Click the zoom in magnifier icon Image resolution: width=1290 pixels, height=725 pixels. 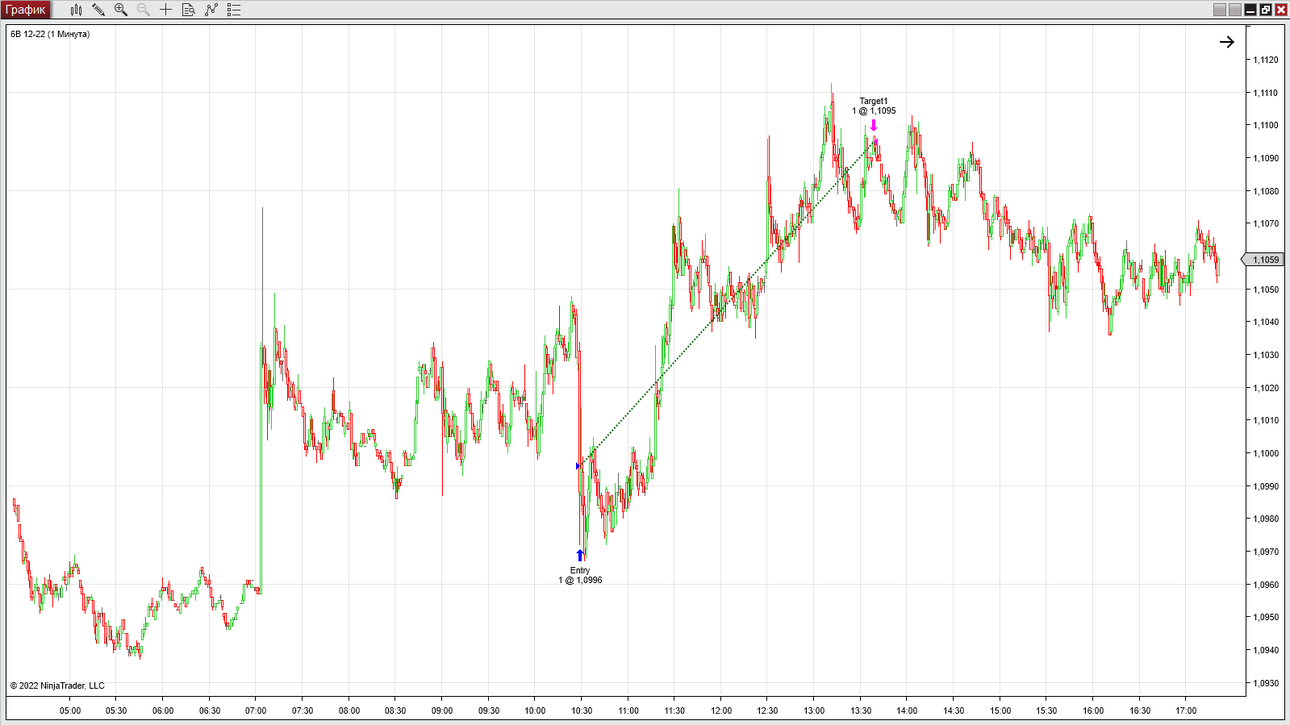pyautogui.click(x=121, y=10)
